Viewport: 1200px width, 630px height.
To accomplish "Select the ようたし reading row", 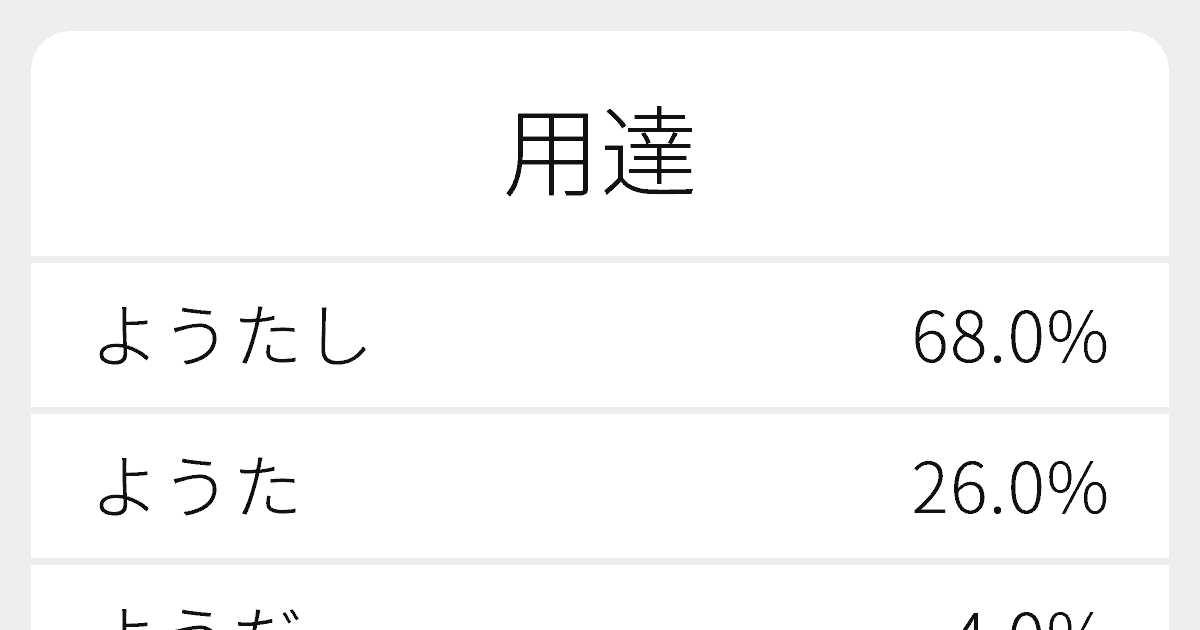I will pos(600,335).
